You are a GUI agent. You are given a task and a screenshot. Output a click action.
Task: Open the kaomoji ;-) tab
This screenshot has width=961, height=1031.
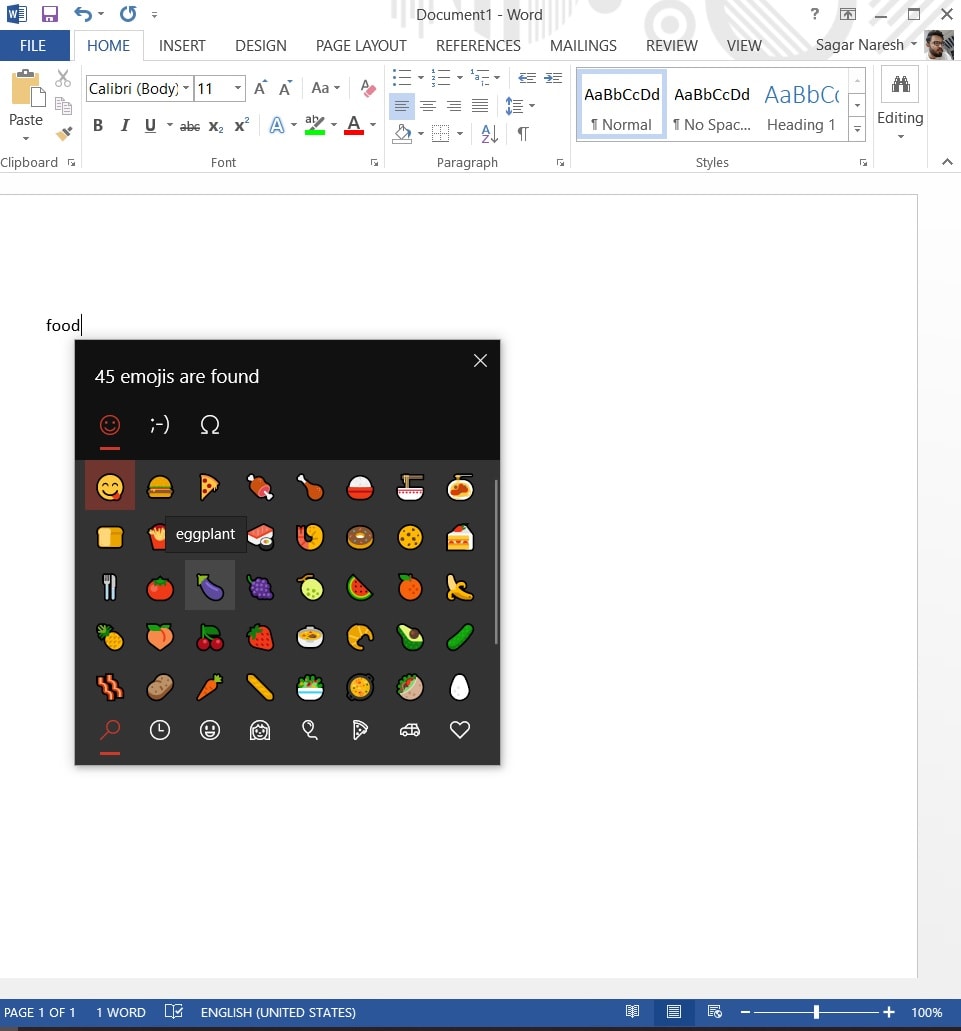click(x=160, y=425)
